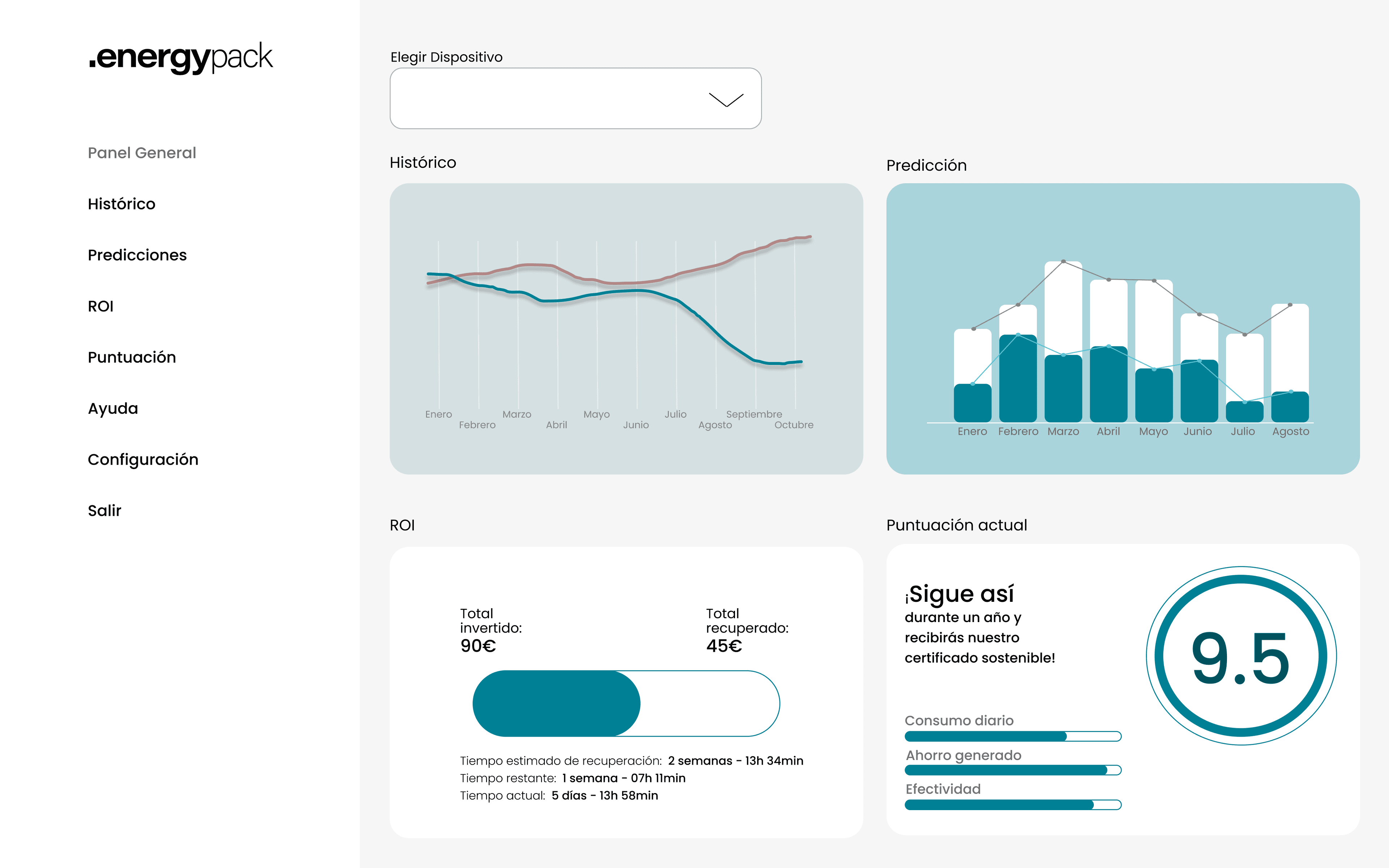Open Panel General in the sidebar
Screen dimensions: 1389x868
(142, 153)
